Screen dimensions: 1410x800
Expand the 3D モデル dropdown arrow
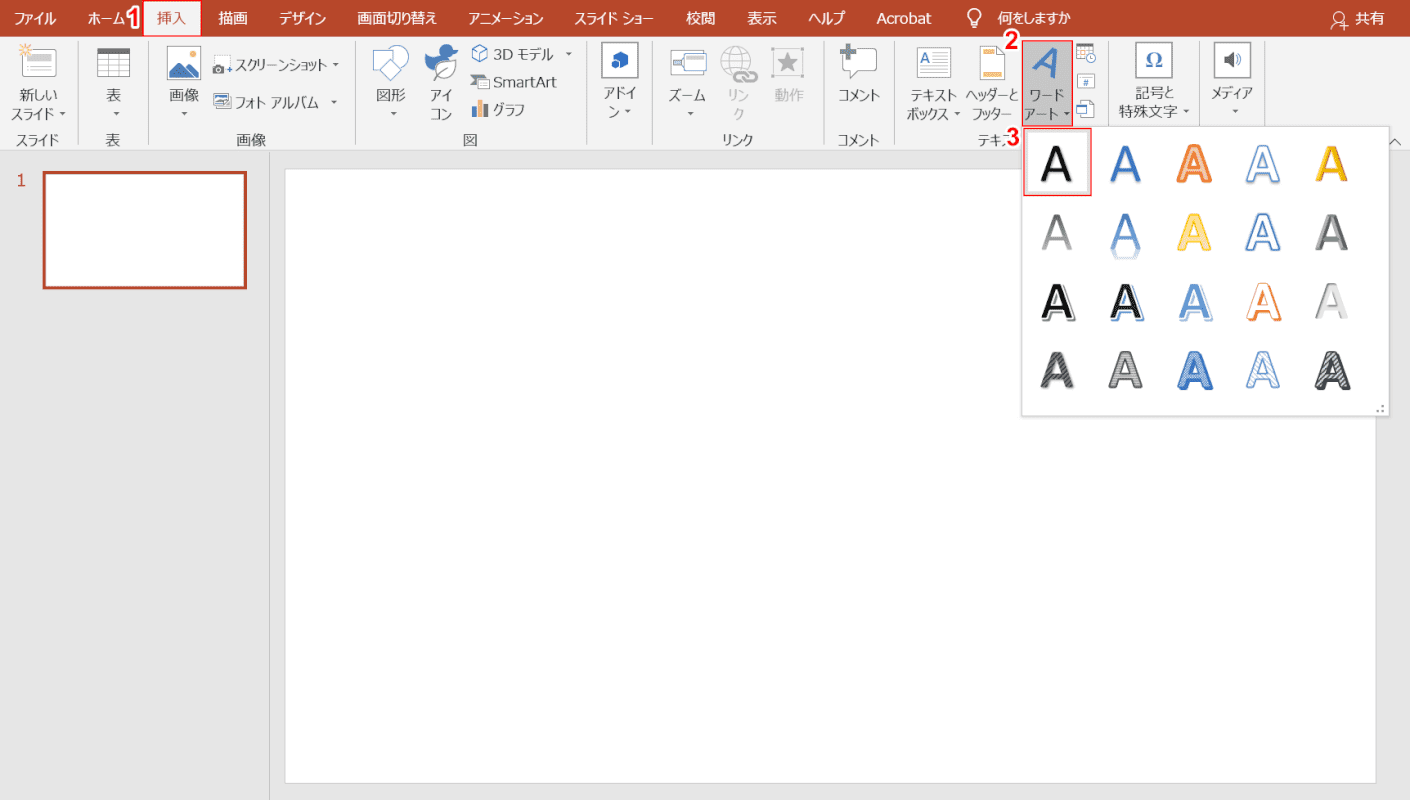569,54
